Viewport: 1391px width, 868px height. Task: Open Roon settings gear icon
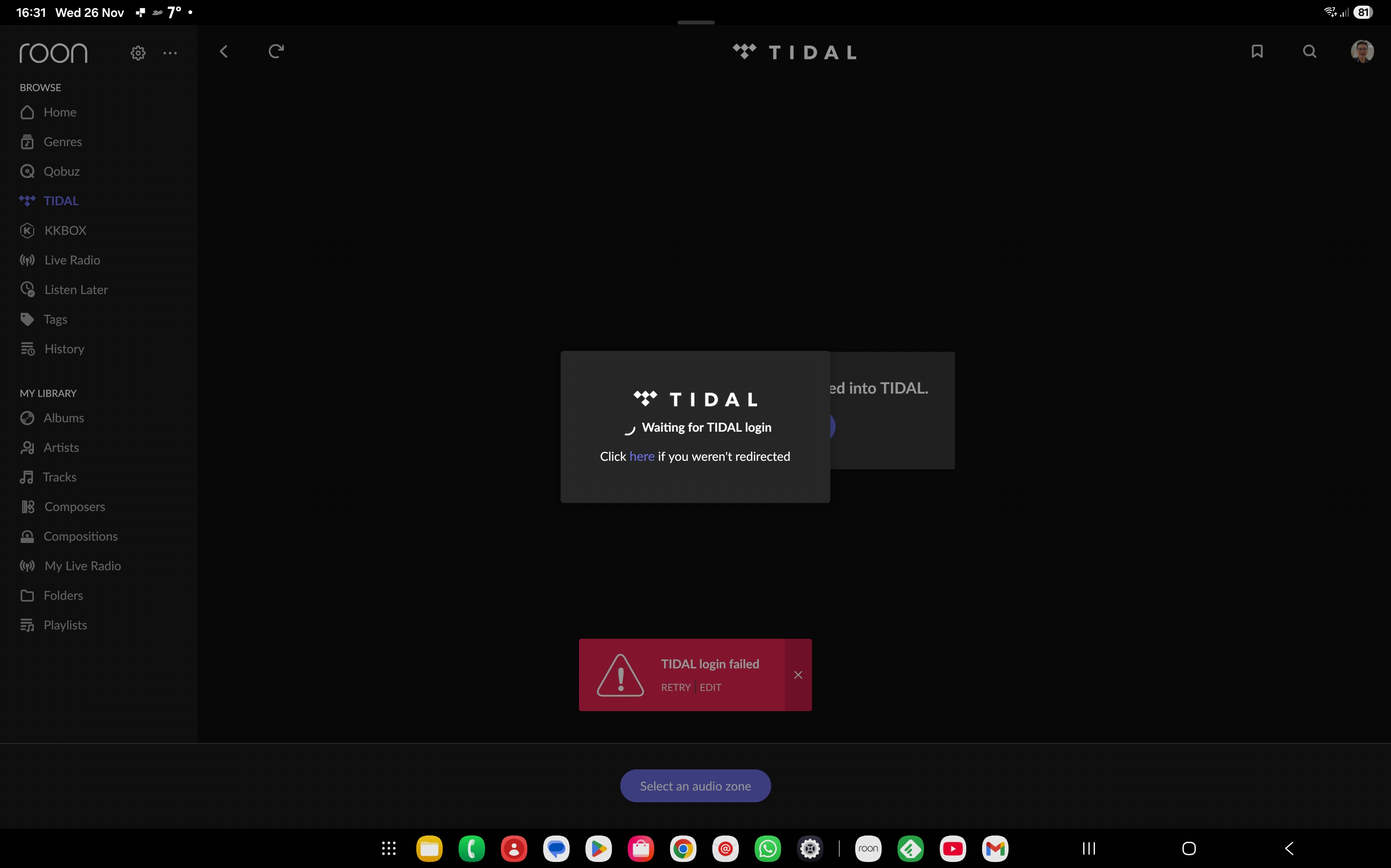coord(138,53)
